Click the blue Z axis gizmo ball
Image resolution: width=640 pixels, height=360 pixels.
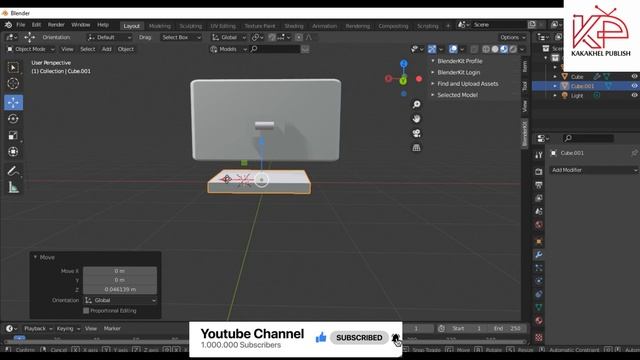click(404, 64)
